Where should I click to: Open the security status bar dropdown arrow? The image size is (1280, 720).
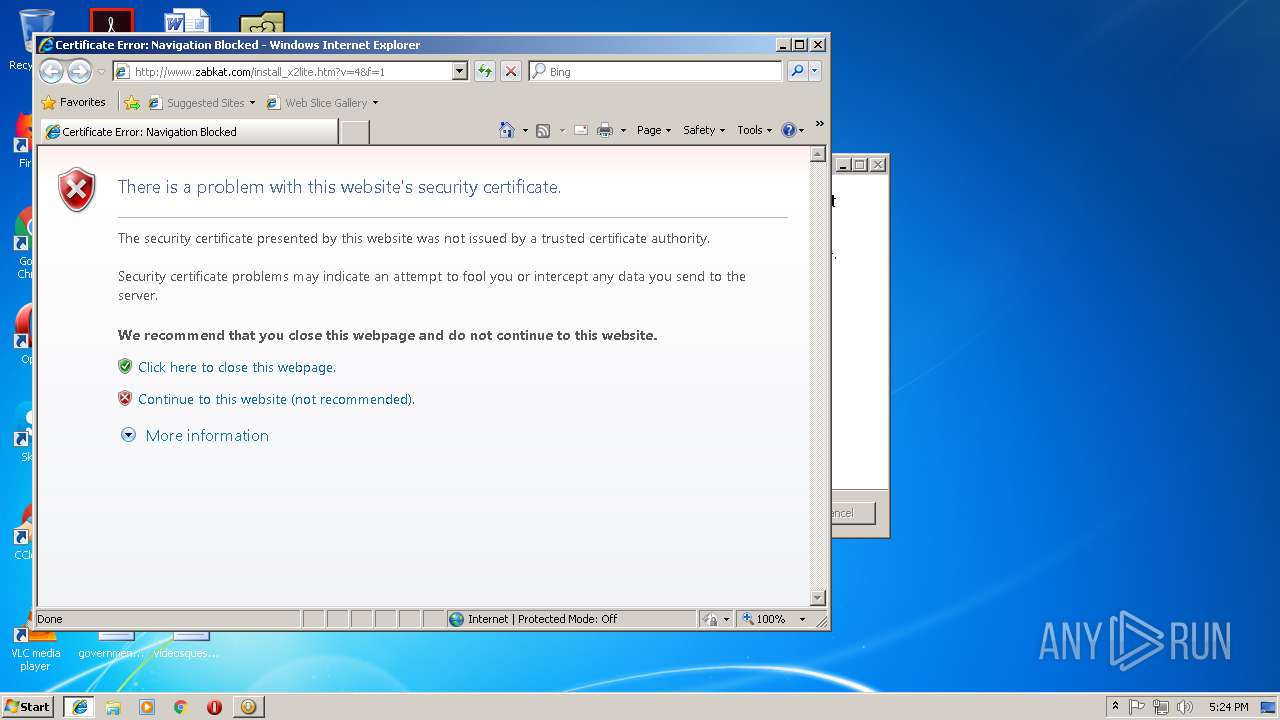(726, 619)
